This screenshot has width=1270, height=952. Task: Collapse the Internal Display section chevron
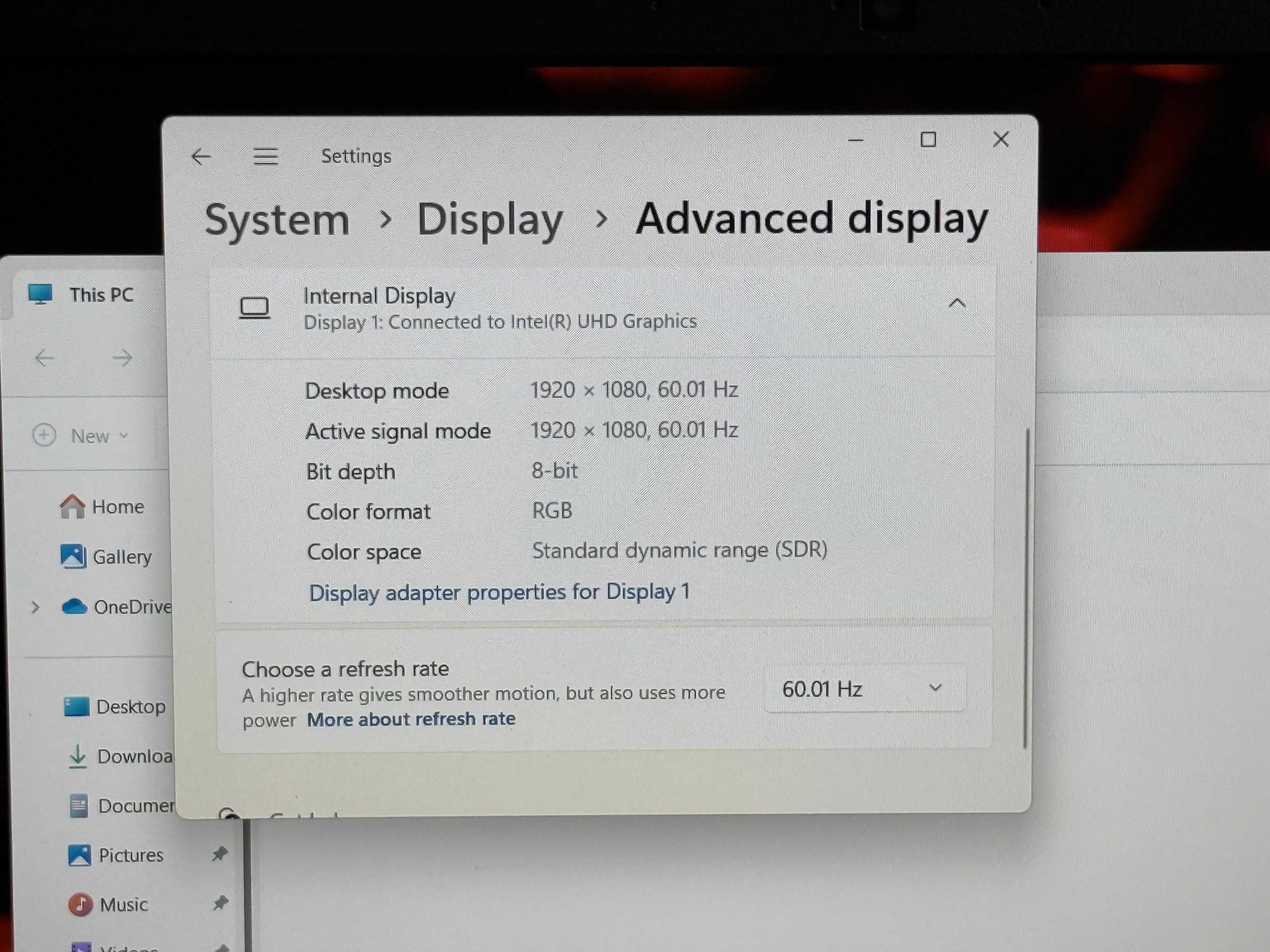click(x=957, y=303)
